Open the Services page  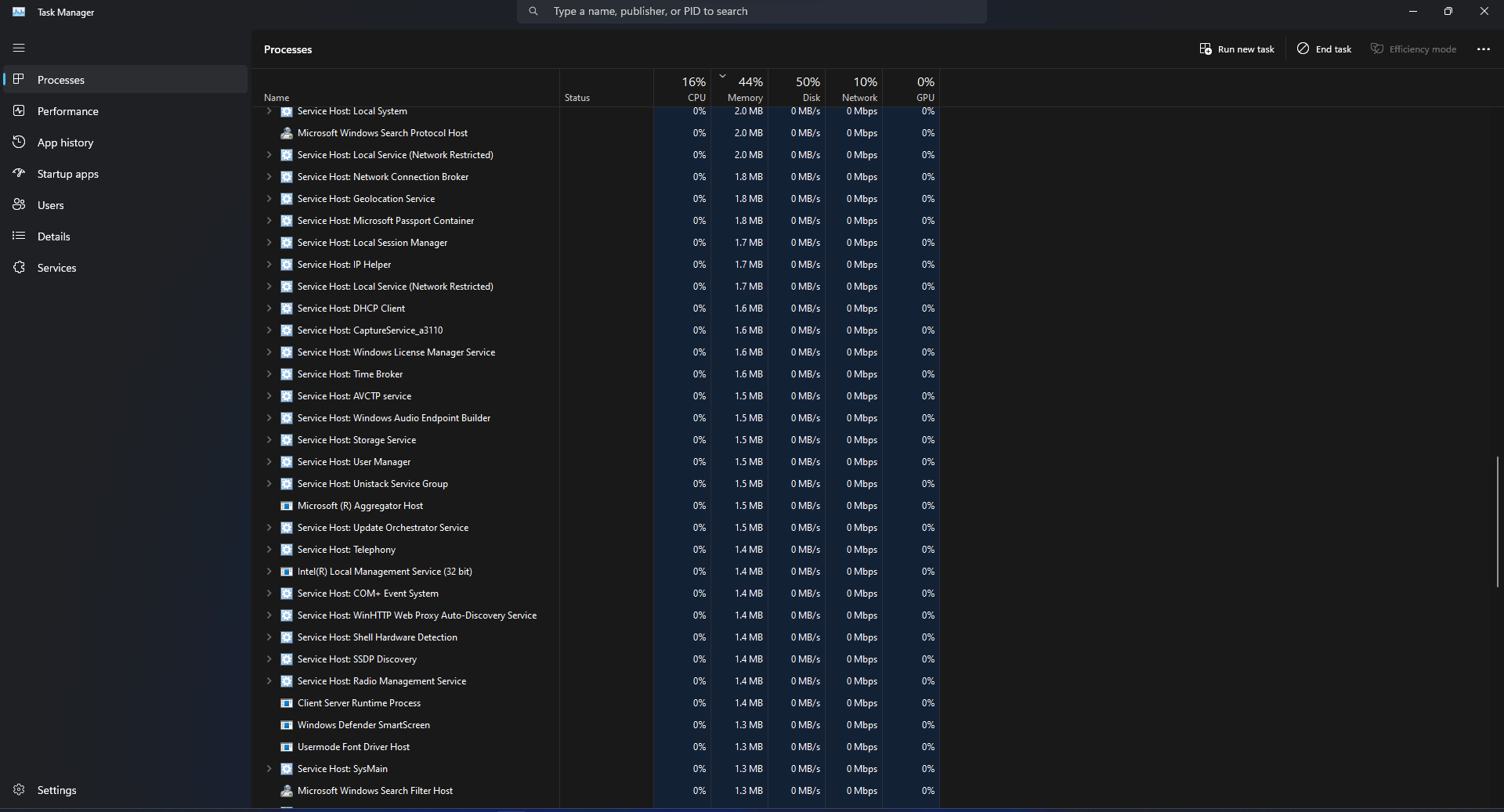[125, 268]
